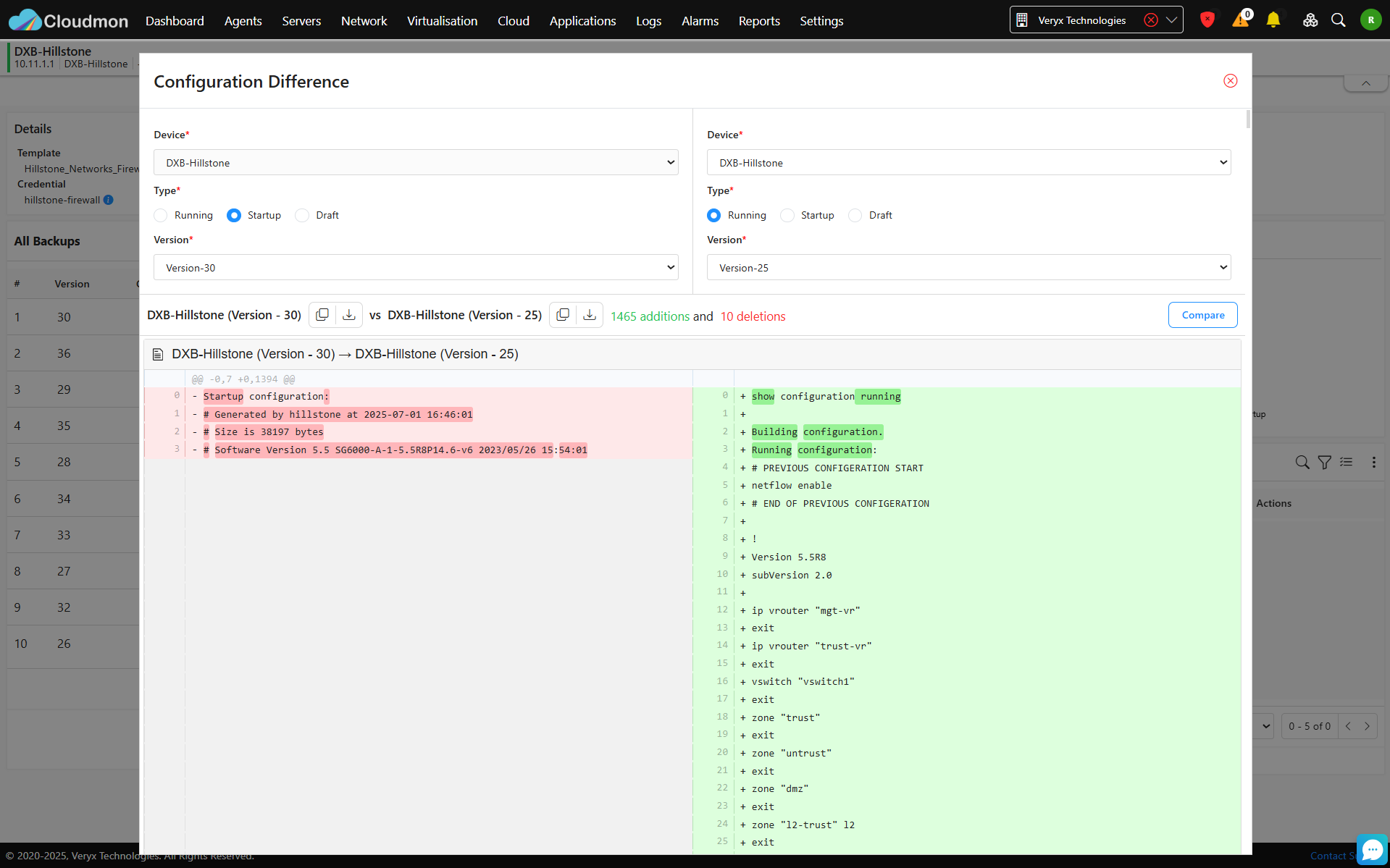The width and height of the screenshot is (1390, 868).
Task: Select Startup type for the left device
Action: pyautogui.click(x=234, y=216)
